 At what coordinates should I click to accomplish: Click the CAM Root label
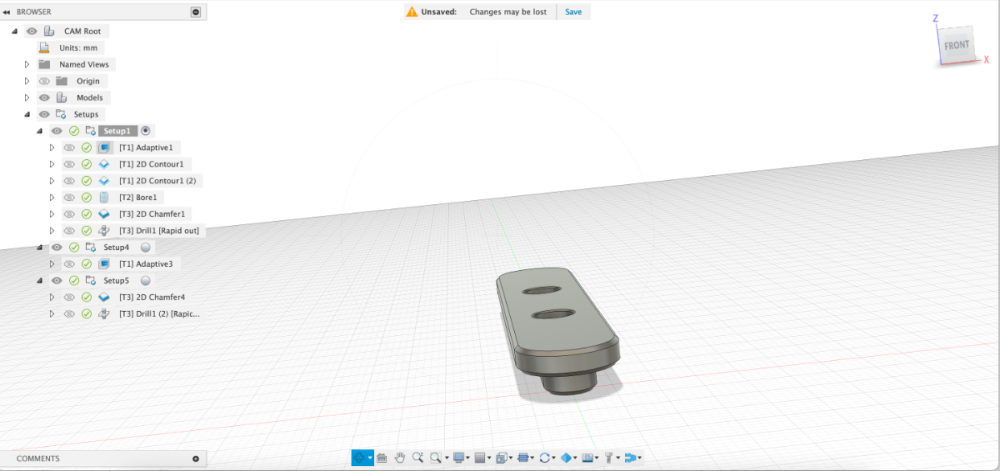[x=83, y=31]
